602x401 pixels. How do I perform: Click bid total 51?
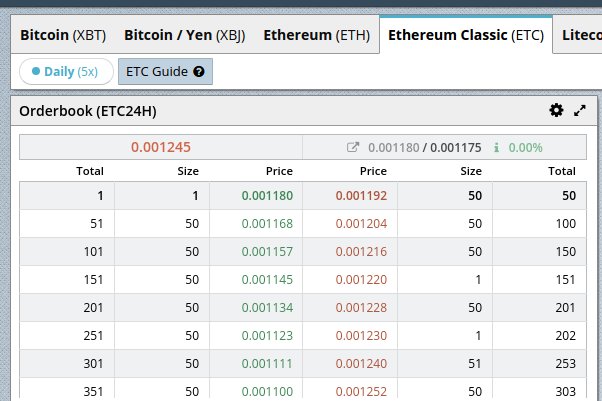click(x=97, y=224)
